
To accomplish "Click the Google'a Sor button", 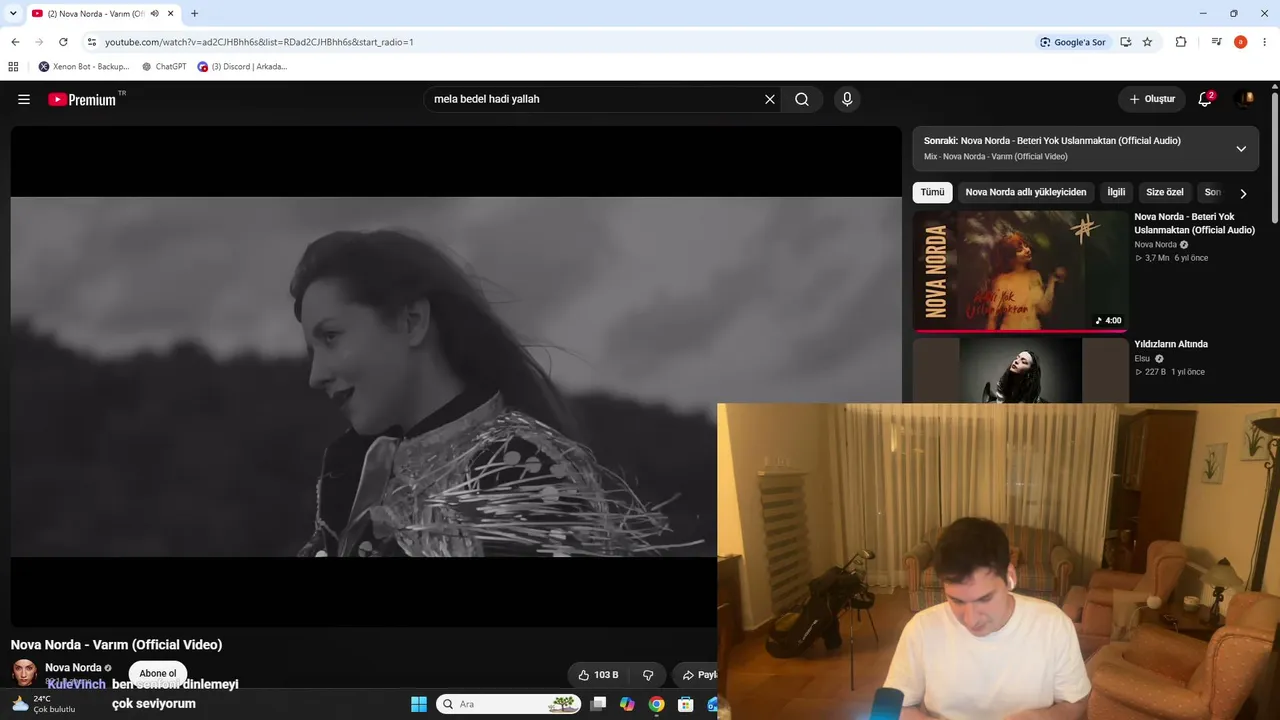I will 1072,42.
